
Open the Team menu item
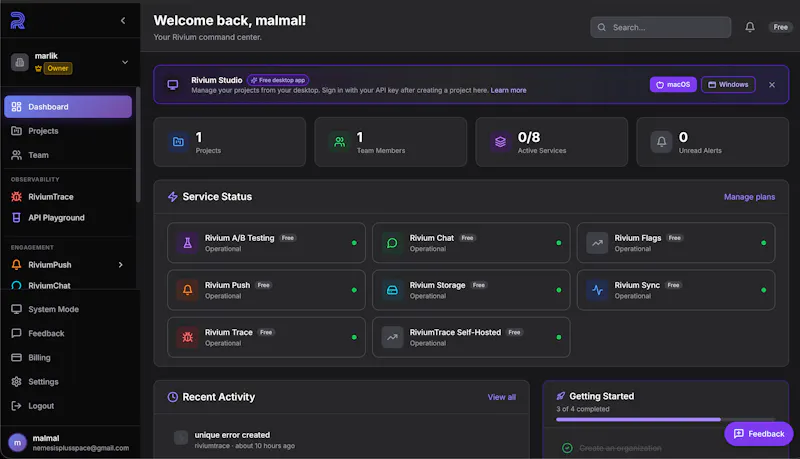point(68,155)
